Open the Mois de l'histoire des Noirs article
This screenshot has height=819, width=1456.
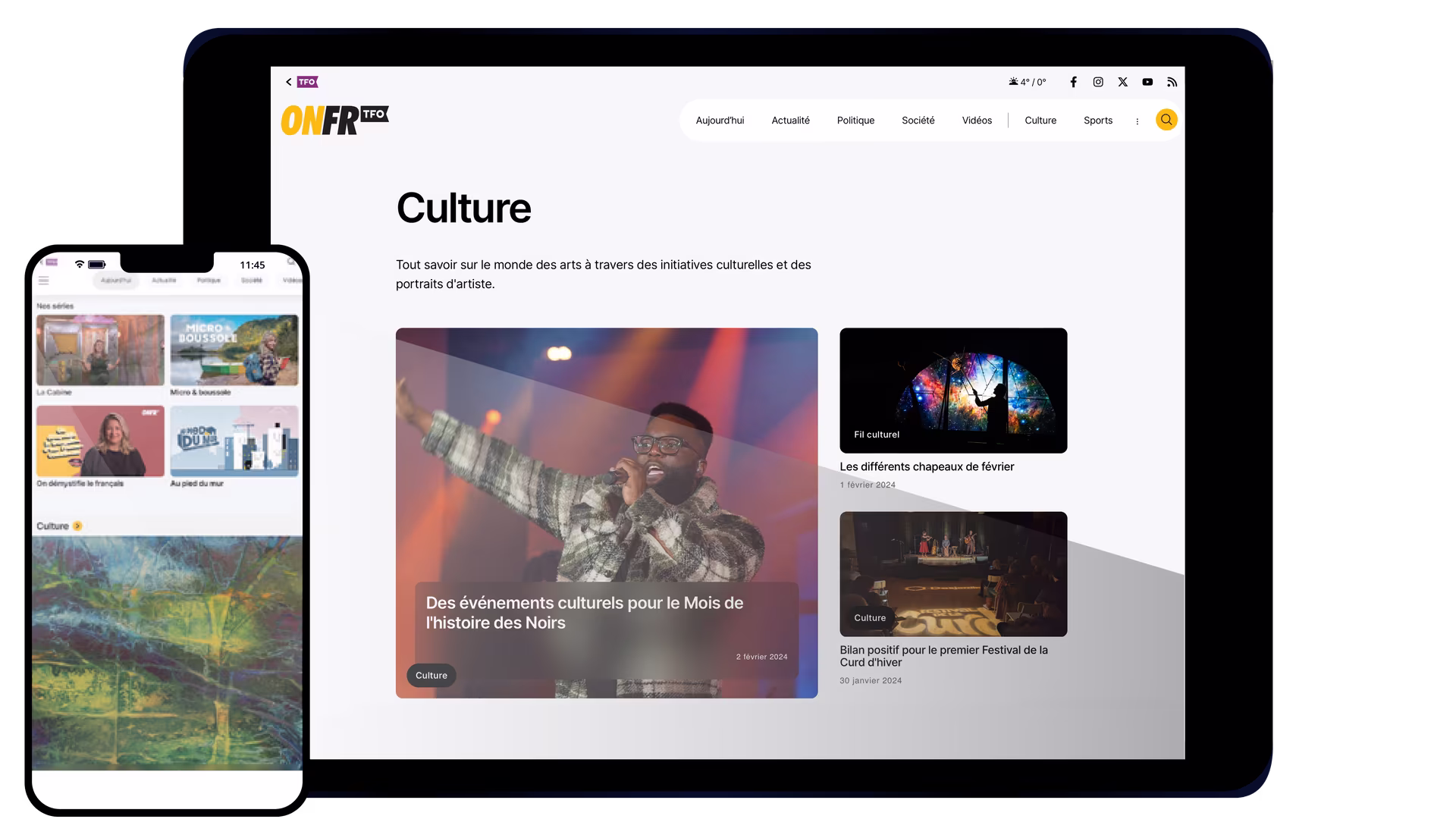[584, 613]
